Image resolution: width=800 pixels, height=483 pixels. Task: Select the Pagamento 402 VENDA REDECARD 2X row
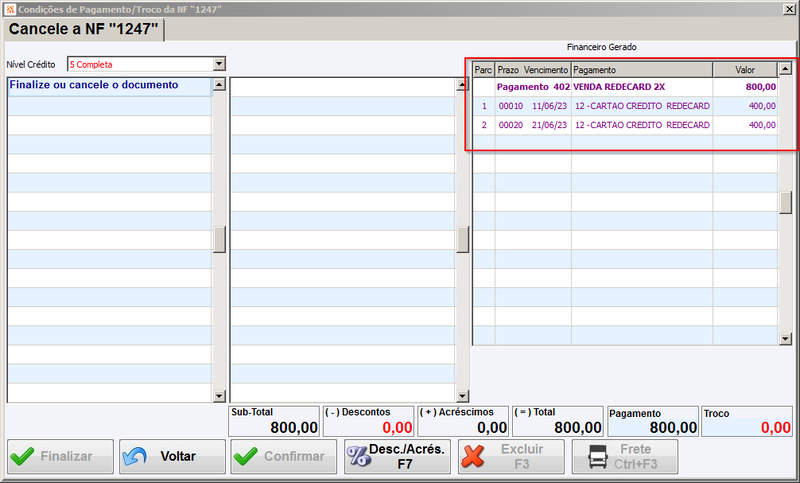[x=625, y=87]
